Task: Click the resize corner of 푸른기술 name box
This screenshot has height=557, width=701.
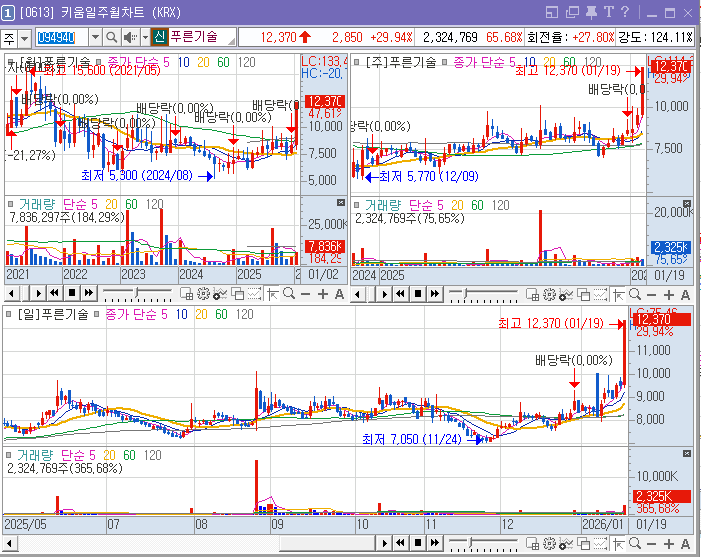Action: click(x=232, y=41)
